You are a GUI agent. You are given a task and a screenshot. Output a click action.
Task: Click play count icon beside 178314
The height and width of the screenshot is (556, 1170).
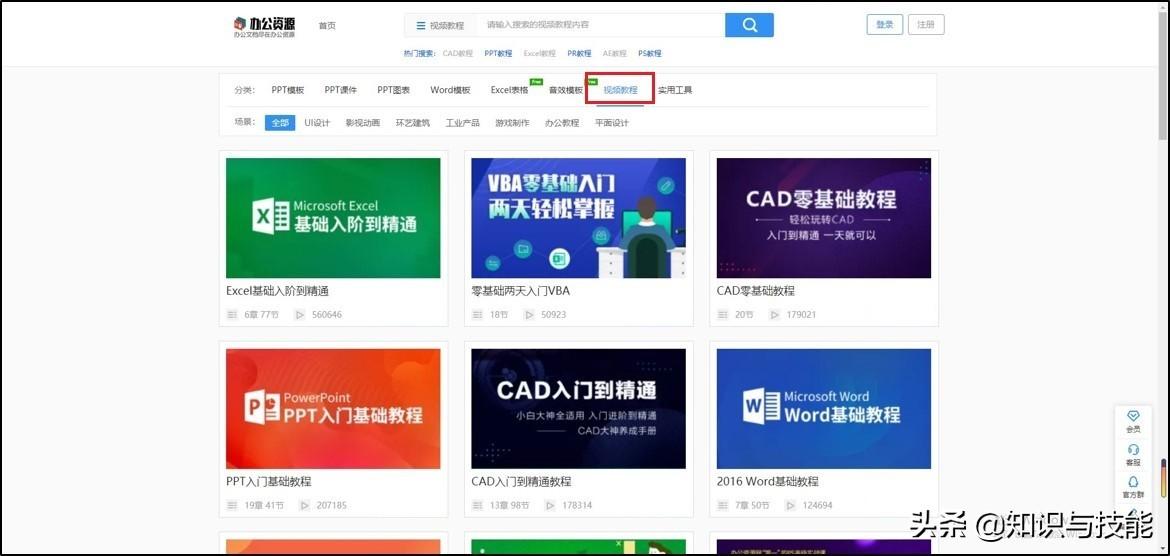tap(550, 506)
